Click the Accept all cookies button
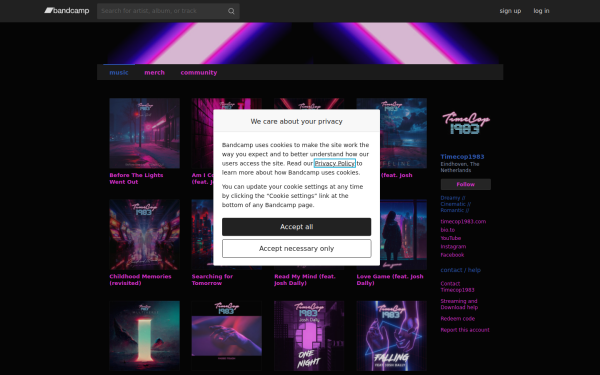This screenshot has height=375, width=600. tap(297, 227)
